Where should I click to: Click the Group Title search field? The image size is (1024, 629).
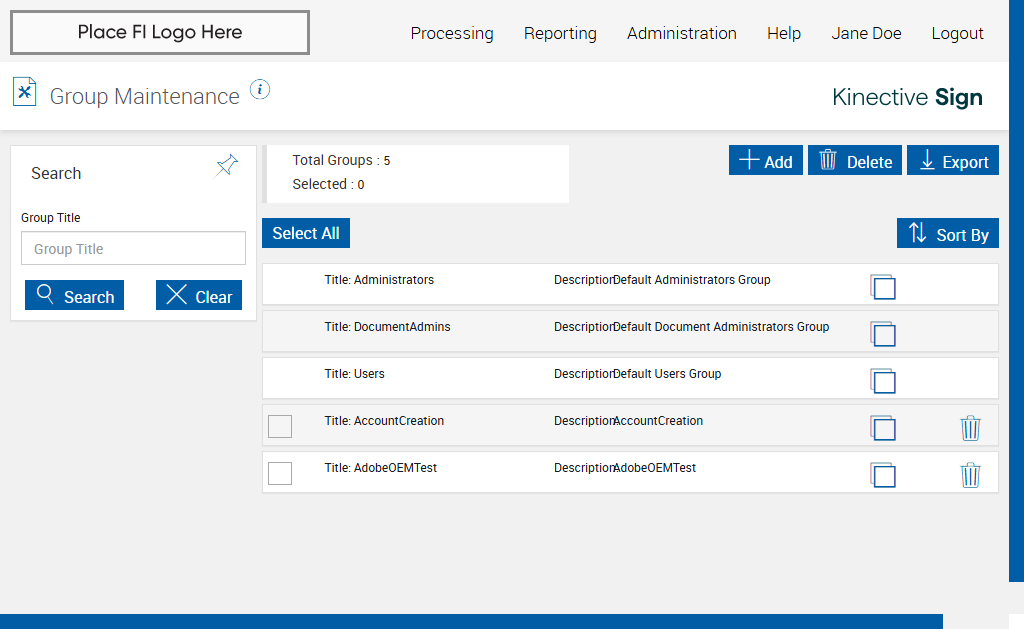click(x=133, y=249)
